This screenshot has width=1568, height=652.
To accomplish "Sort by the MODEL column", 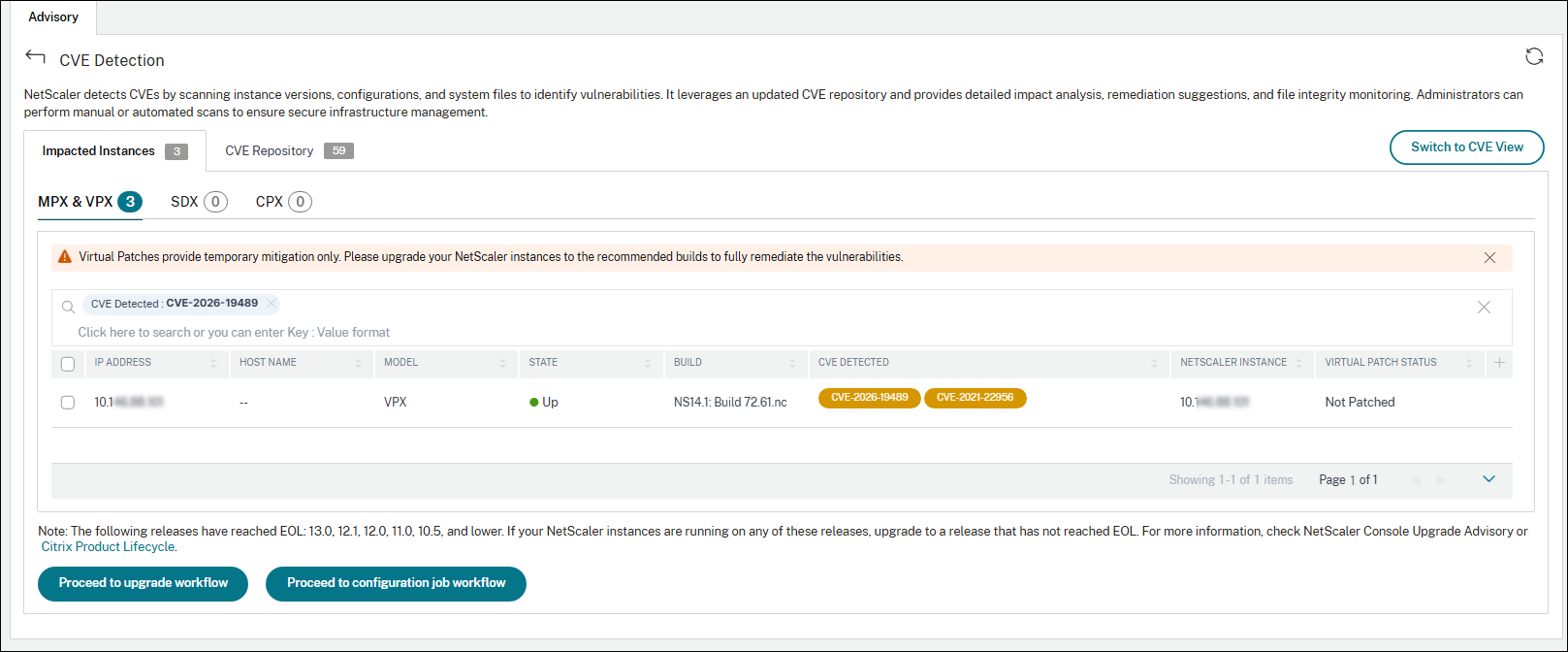I will [502, 363].
